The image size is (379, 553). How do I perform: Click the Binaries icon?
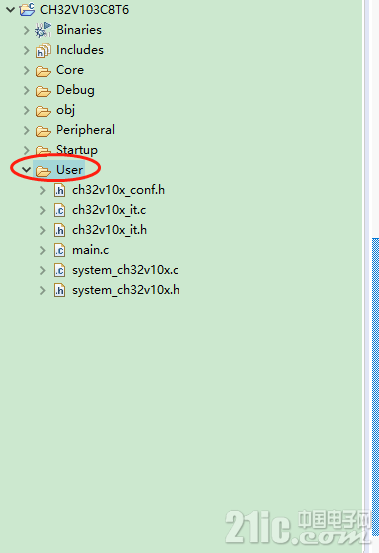click(x=43, y=30)
